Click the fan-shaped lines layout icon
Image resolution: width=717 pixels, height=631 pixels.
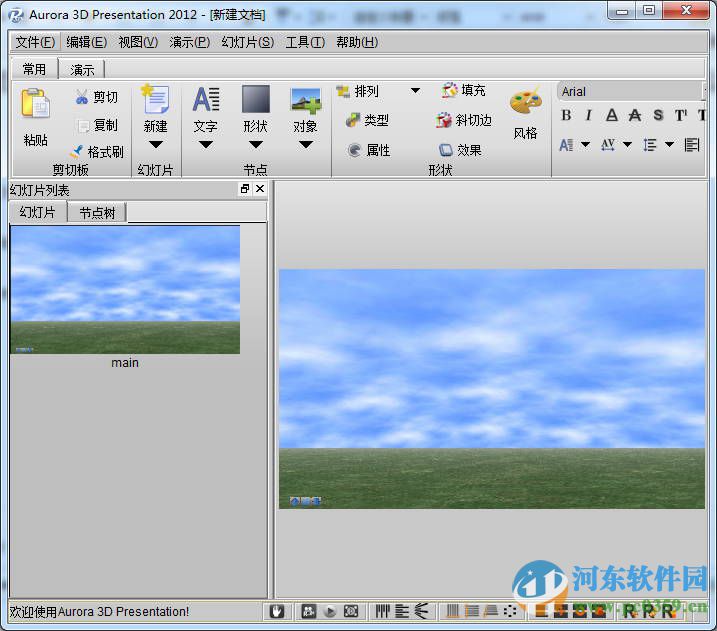(x=422, y=611)
